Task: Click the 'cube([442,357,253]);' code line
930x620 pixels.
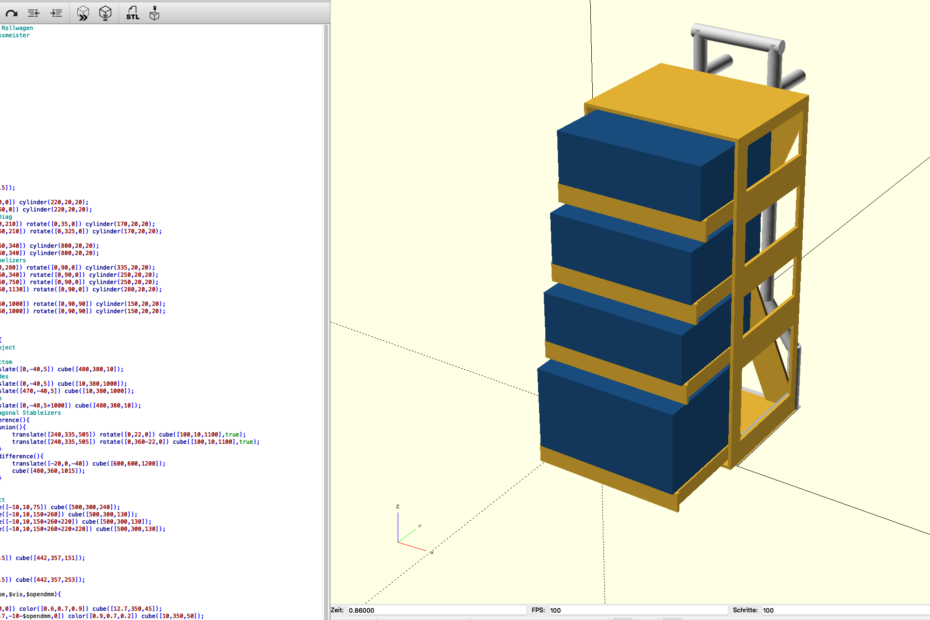Action: point(50,580)
